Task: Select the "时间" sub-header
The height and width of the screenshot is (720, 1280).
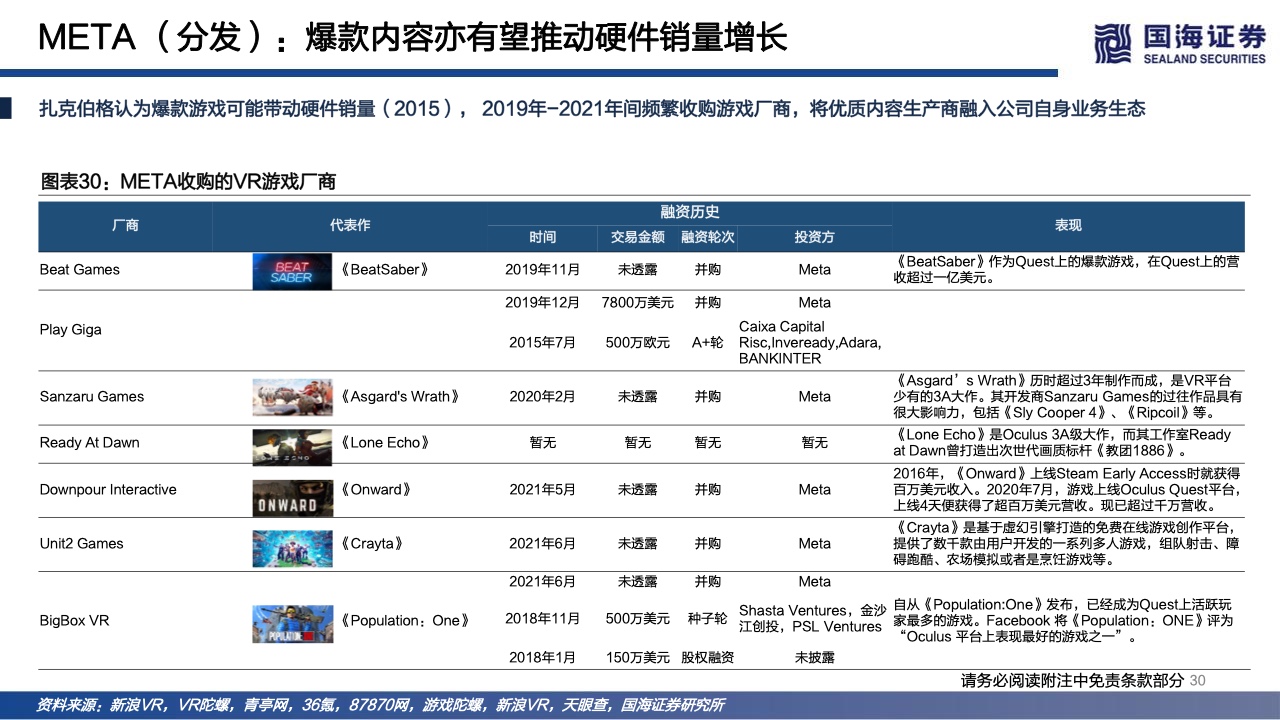Action: click(x=543, y=238)
